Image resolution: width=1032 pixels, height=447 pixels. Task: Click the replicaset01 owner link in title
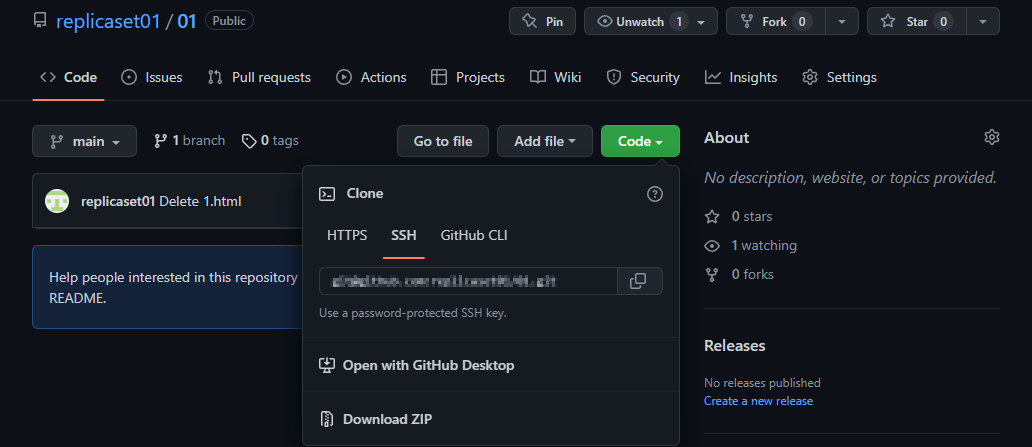point(108,21)
